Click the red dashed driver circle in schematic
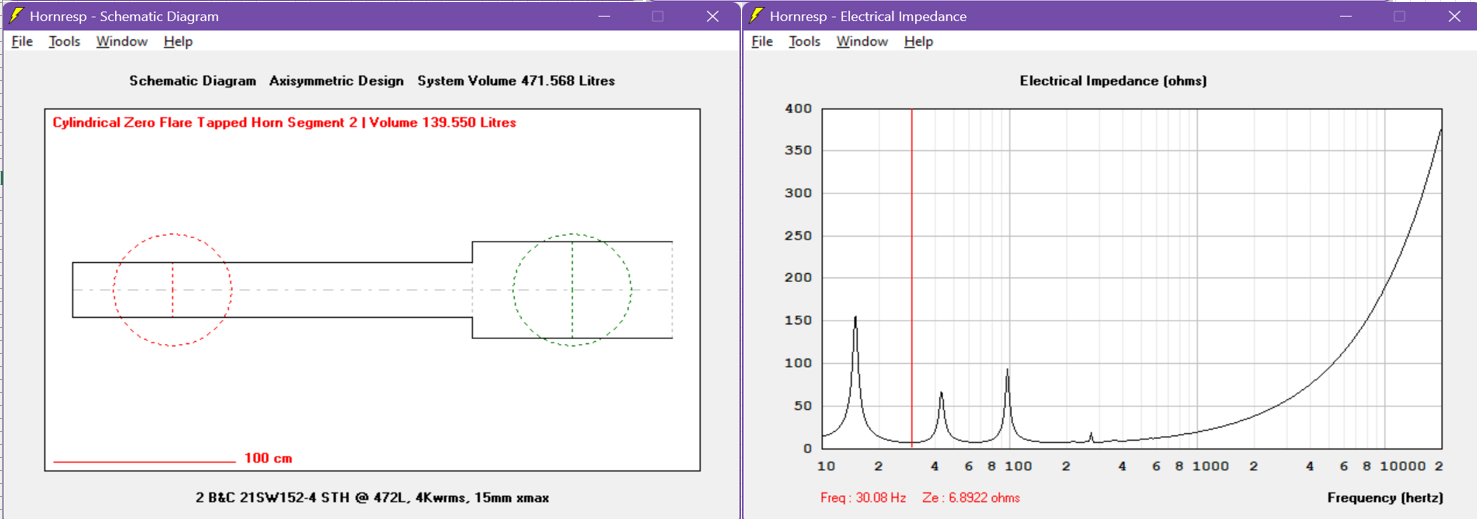The width and height of the screenshot is (1477, 519). (172, 290)
